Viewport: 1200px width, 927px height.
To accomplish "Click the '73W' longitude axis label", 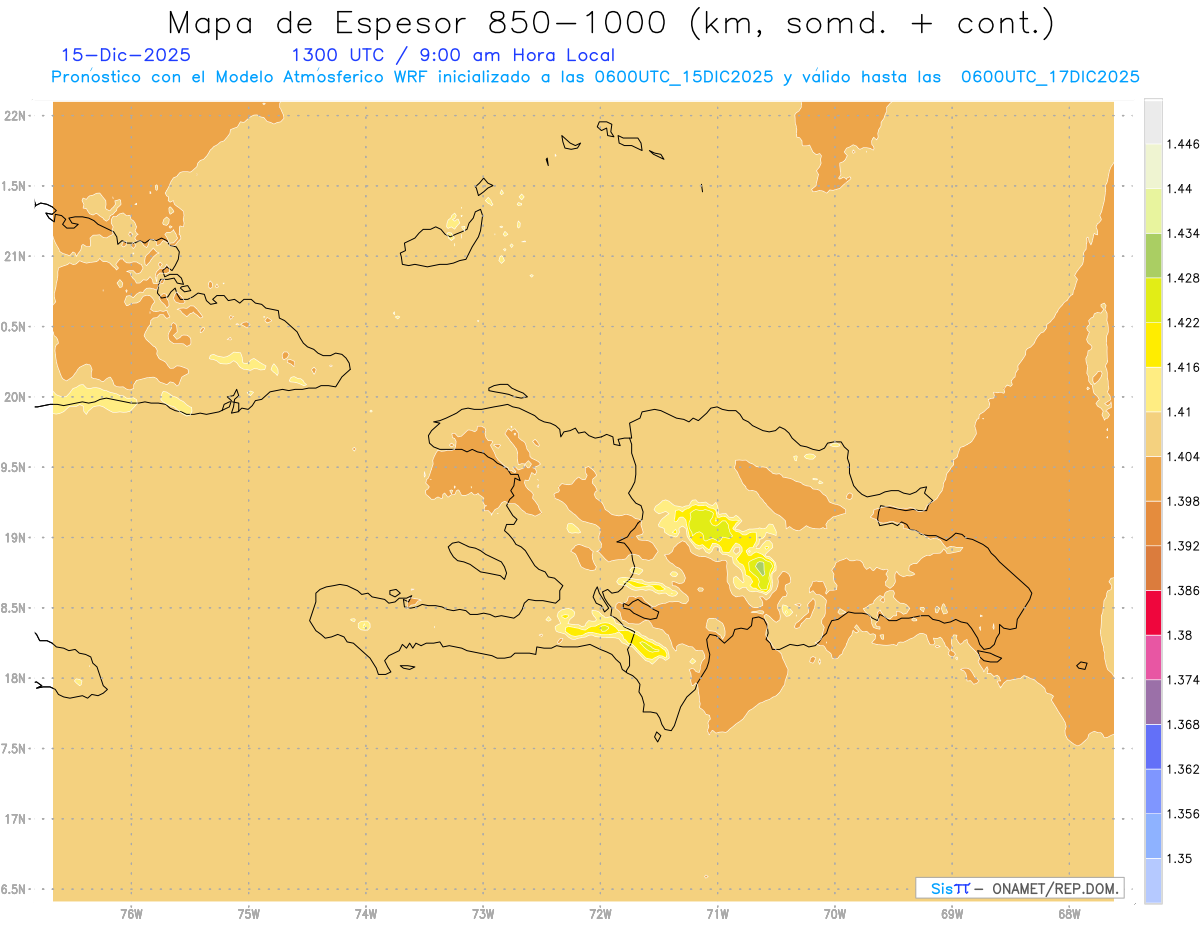I will (483, 914).
